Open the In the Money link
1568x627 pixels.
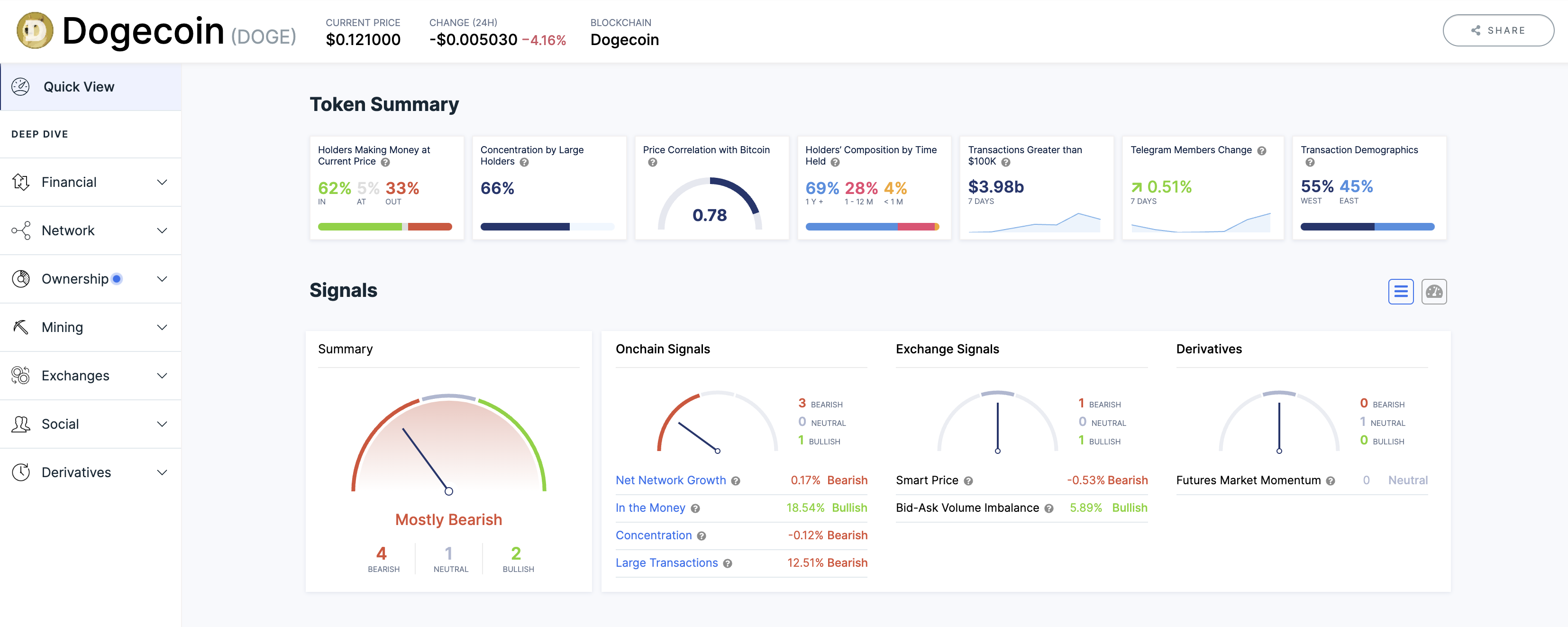click(x=650, y=507)
